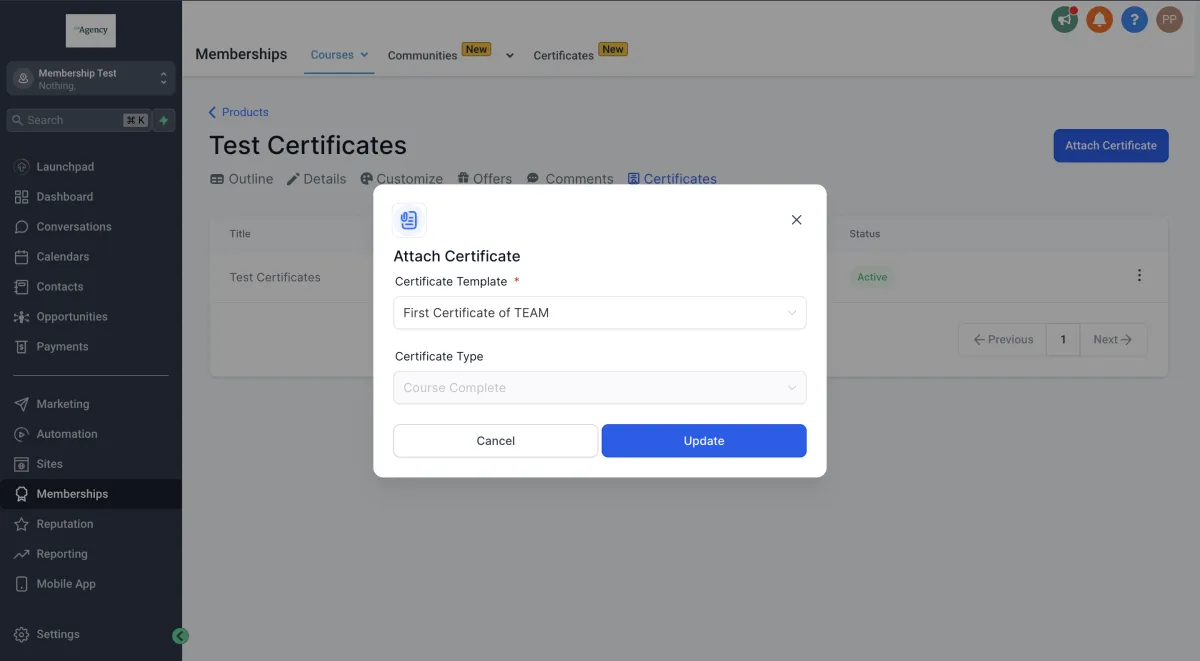Click the Reputation star icon
1200x661 pixels.
[21, 524]
